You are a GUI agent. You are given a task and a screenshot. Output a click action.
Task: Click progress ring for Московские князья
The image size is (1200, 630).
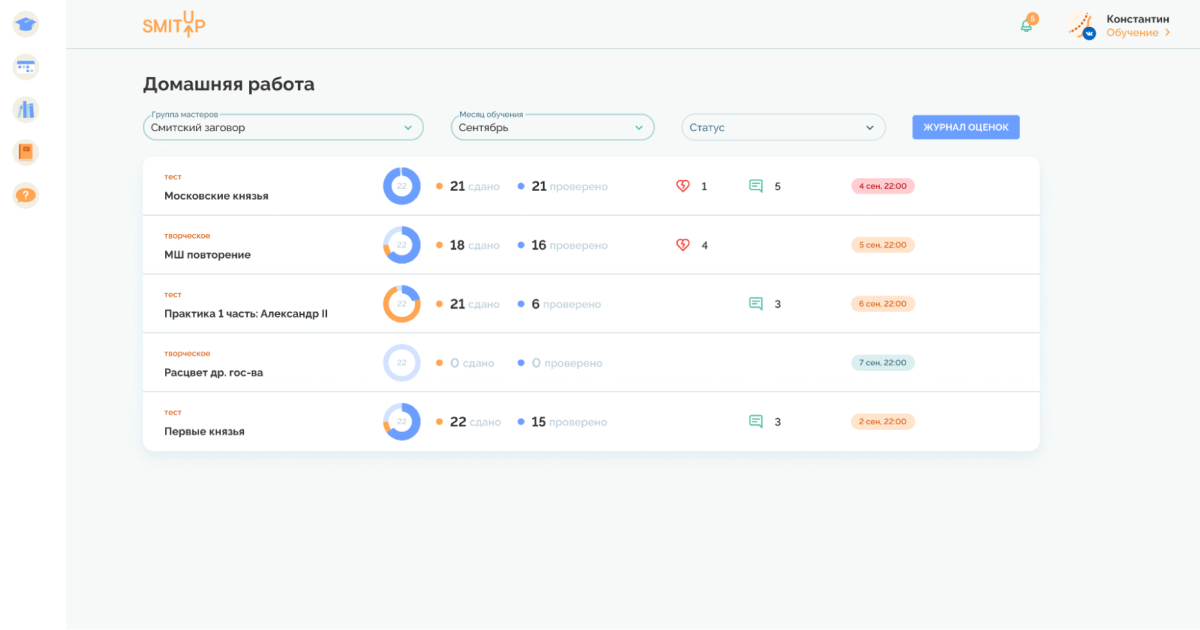402,186
